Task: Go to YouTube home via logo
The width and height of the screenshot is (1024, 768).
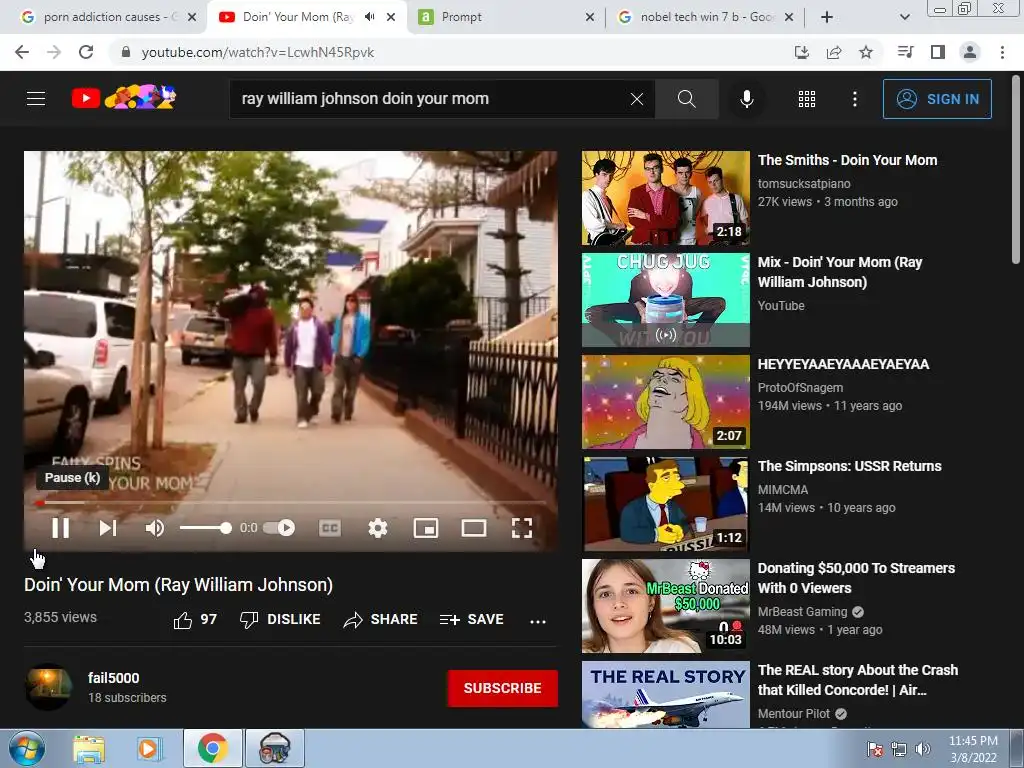Action: [123, 98]
